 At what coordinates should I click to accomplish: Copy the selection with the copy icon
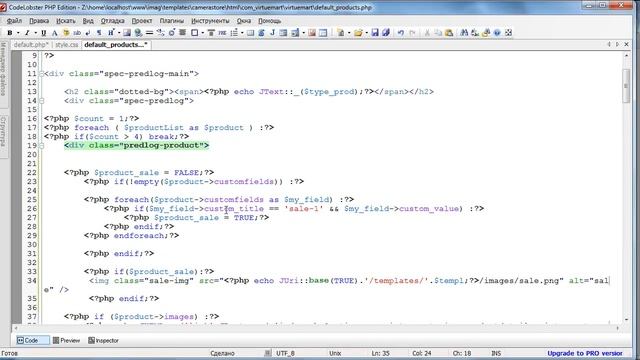[x=438, y=33]
